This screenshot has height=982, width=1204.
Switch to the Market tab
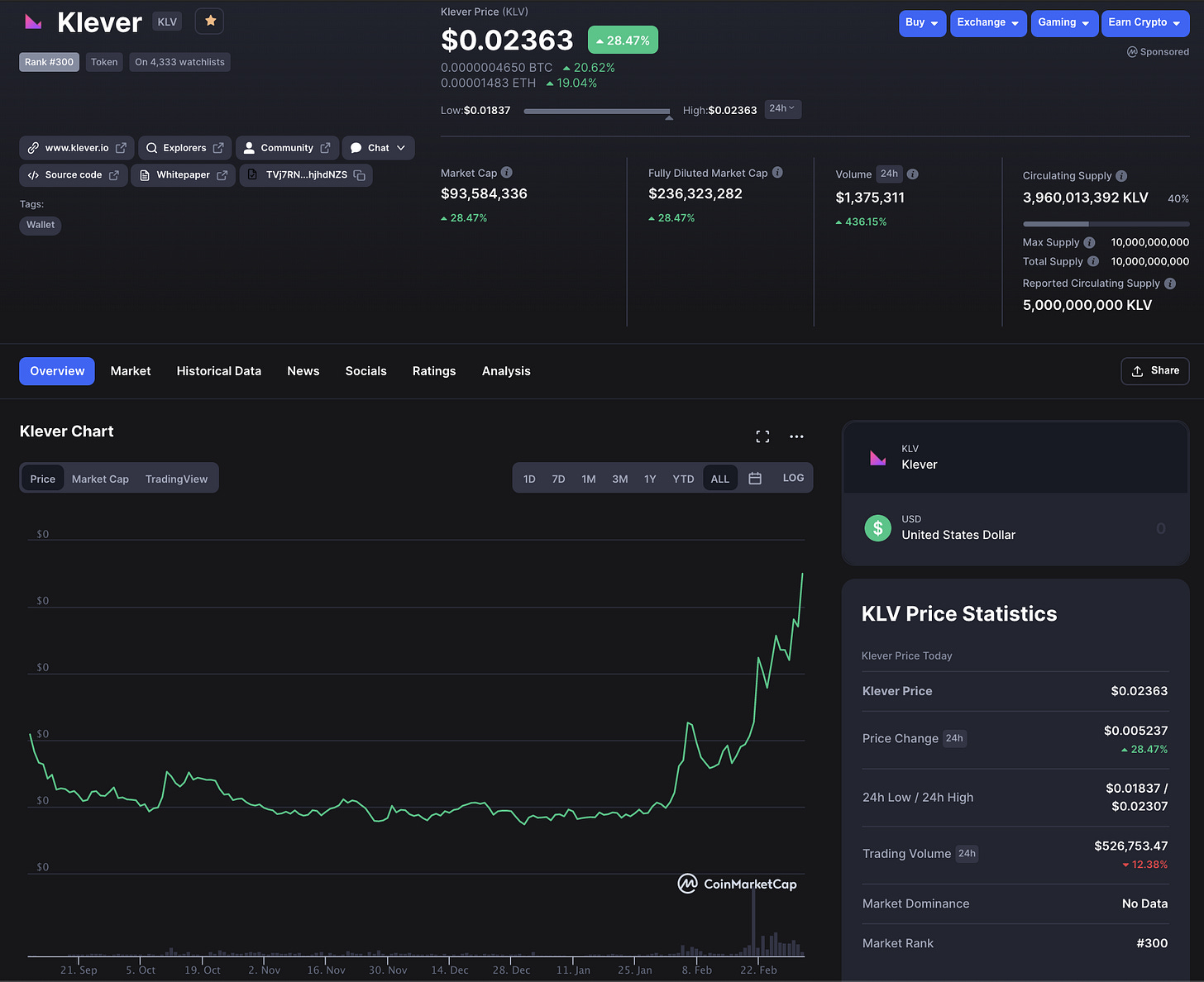click(x=131, y=371)
